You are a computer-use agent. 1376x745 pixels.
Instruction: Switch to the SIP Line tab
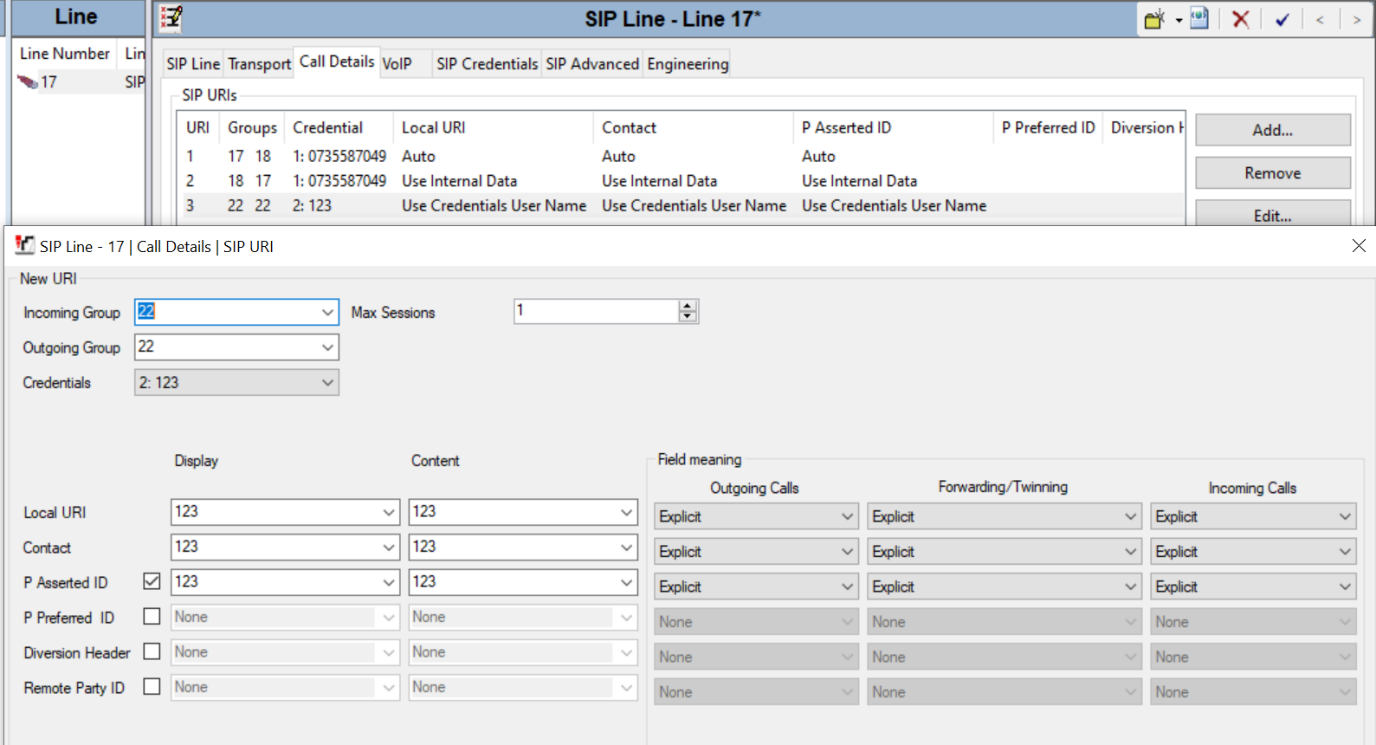coord(193,64)
